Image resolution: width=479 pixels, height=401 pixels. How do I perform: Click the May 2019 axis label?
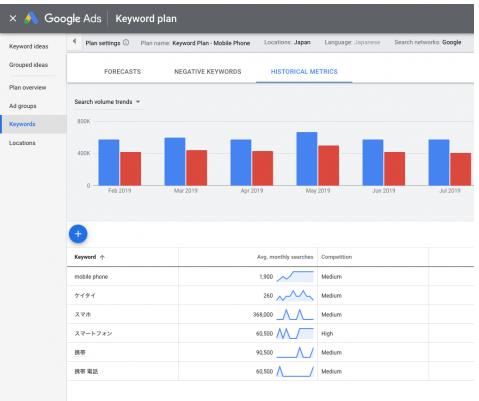(x=318, y=191)
